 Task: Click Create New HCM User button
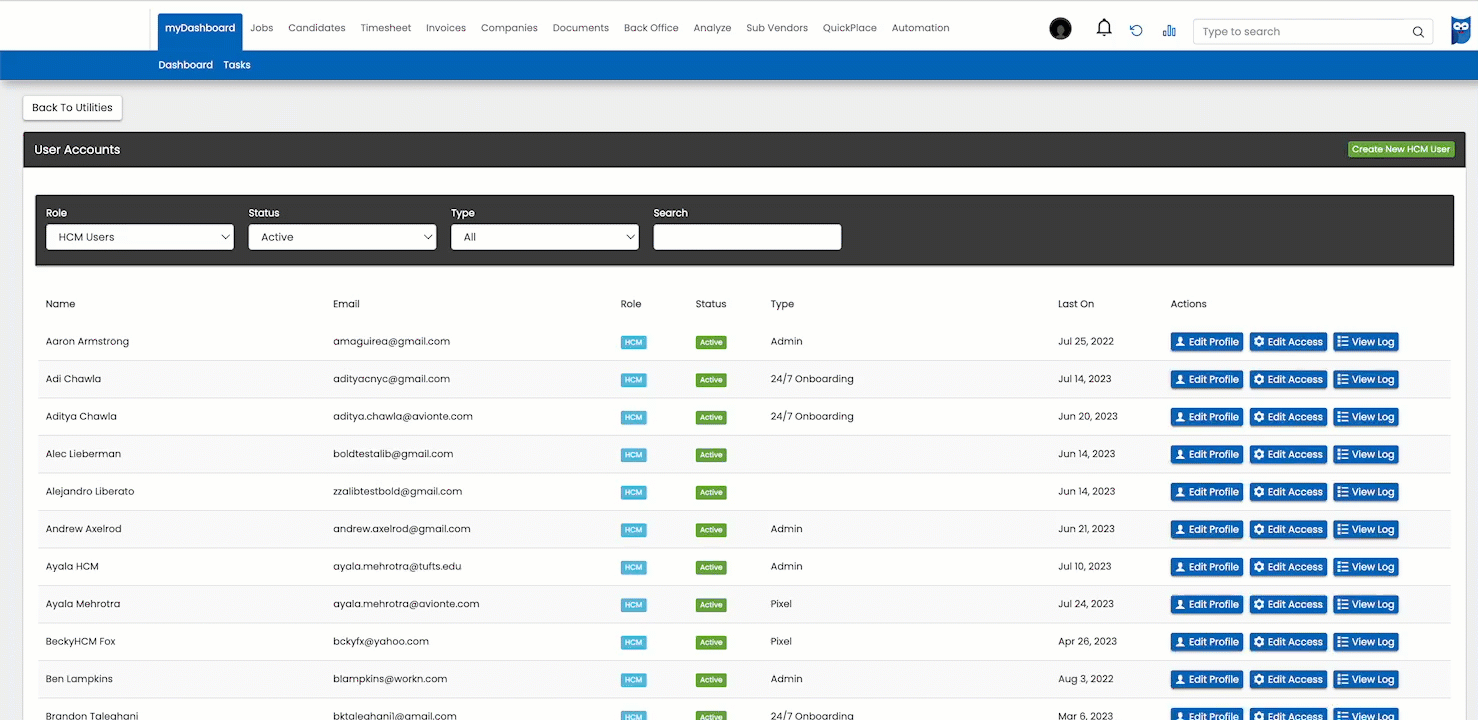[x=1401, y=149]
